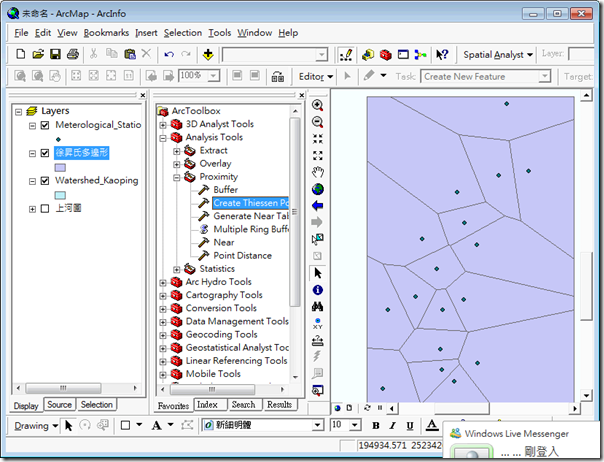Screen dimensions: 604x462
Task: Select the Point Distance tool
Action: point(242,255)
